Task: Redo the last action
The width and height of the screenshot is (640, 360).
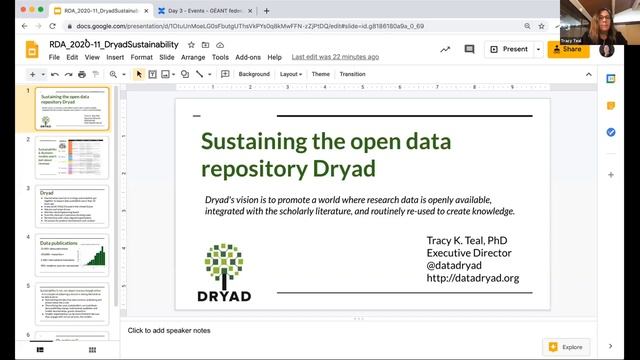Action: click(68, 74)
